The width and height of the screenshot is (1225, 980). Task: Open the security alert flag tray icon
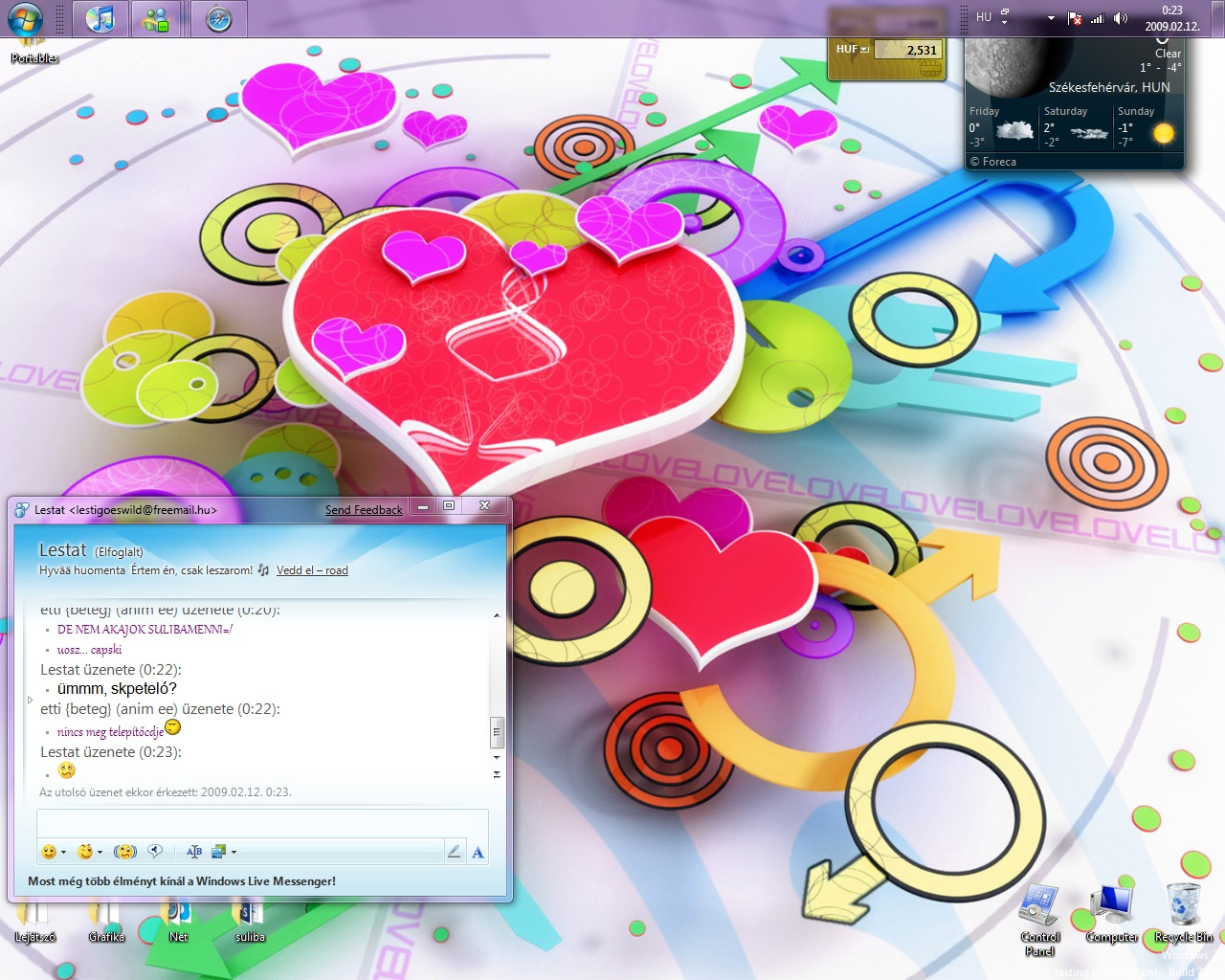click(1075, 18)
